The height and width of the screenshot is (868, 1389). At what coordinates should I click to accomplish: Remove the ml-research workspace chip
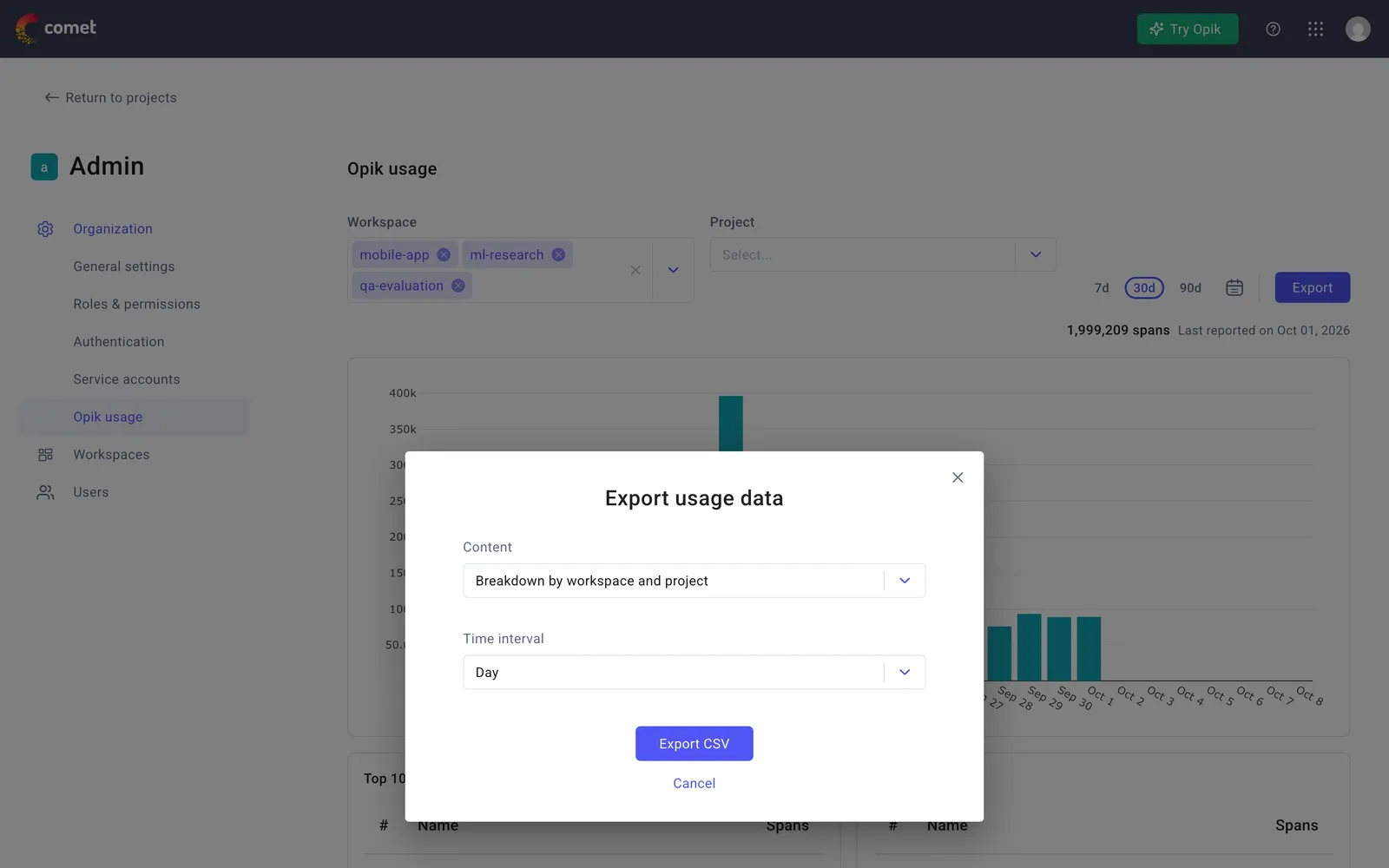(558, 254)
